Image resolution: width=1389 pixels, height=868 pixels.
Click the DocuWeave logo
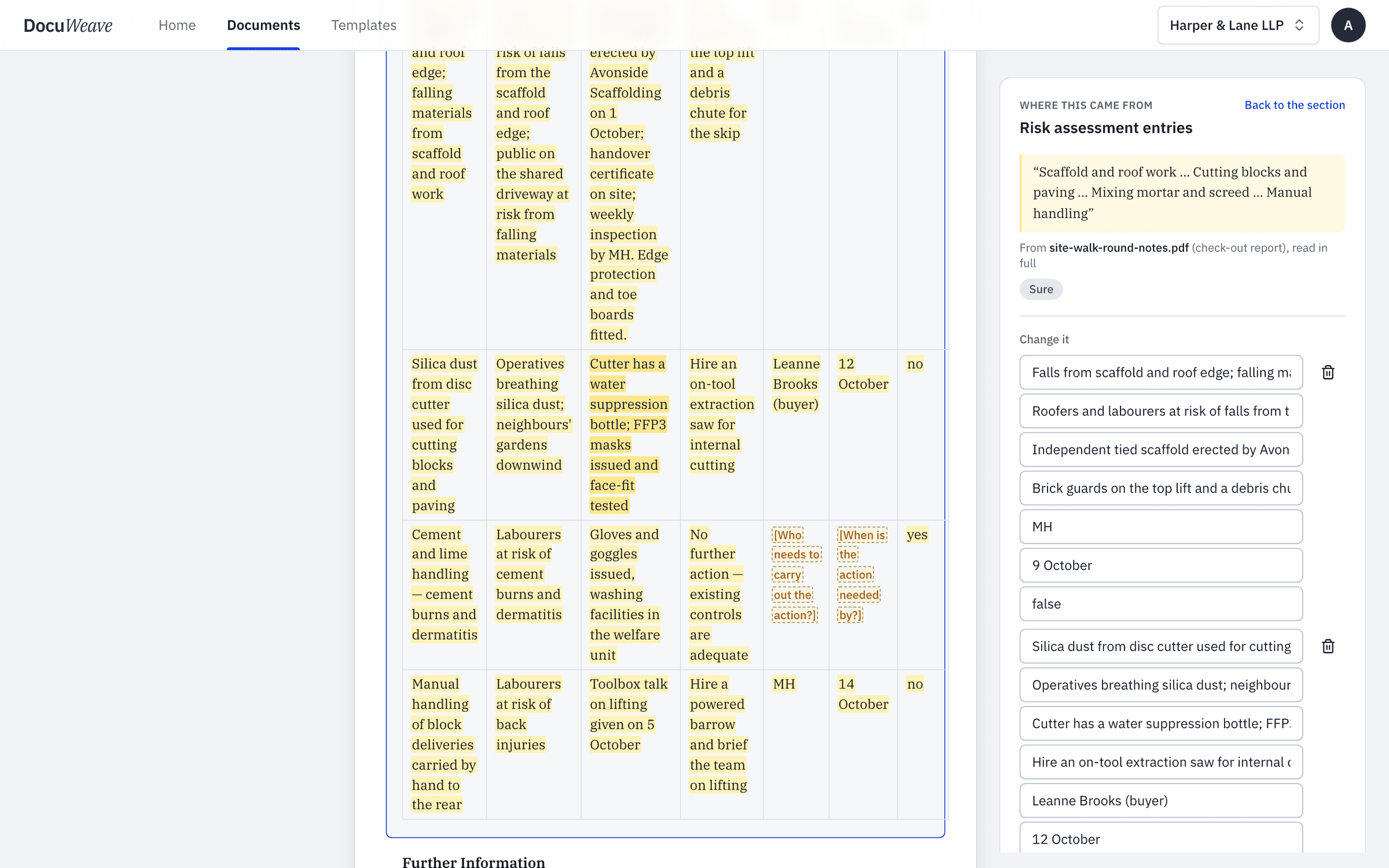(x=68, y=25)
